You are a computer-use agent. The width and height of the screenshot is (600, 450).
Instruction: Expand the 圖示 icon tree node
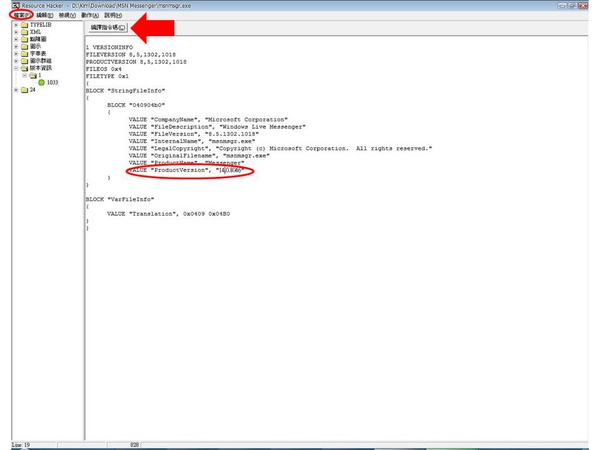point(16,47)
